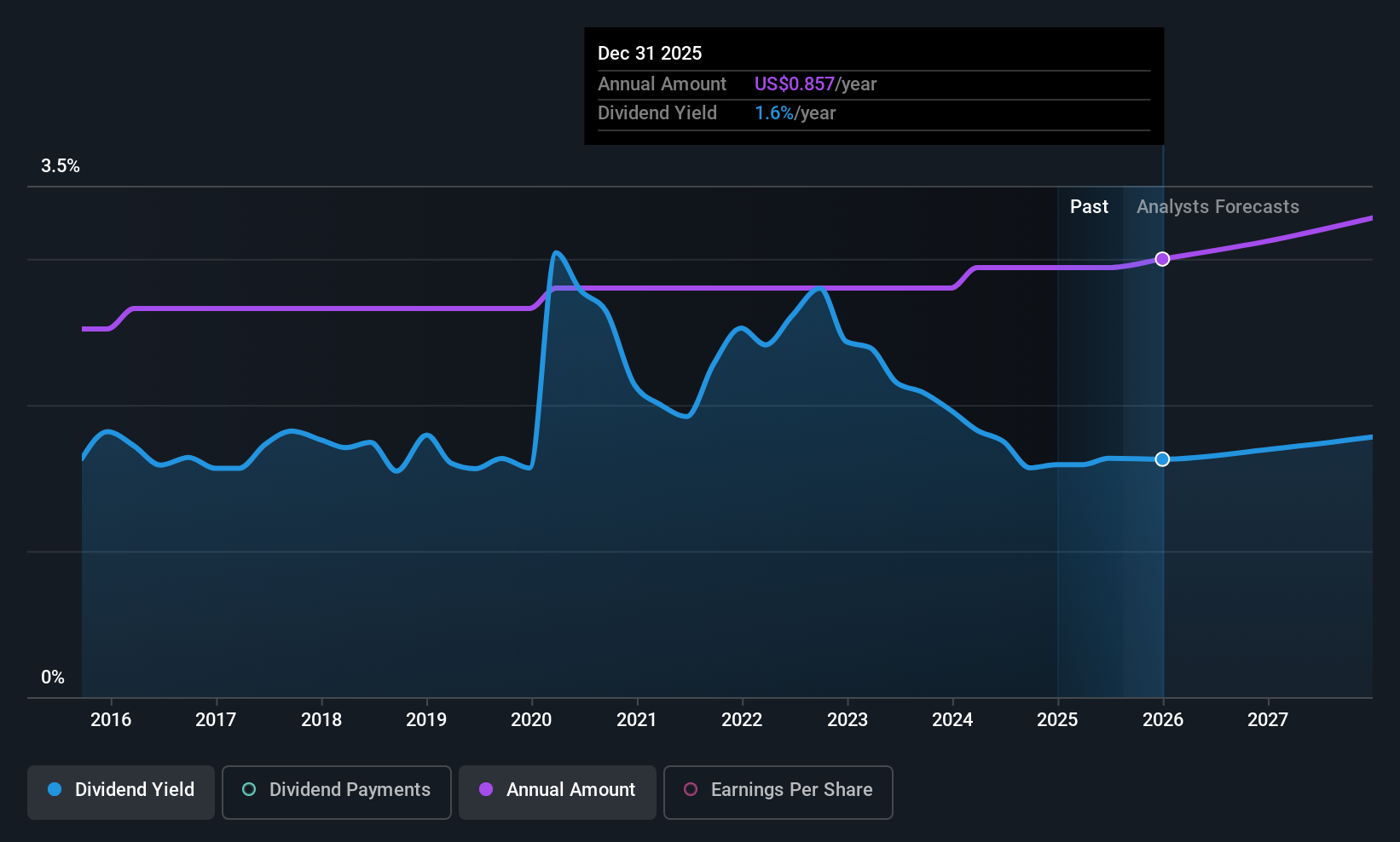Select the purple Annual Amount data point

click(1162, 259)
